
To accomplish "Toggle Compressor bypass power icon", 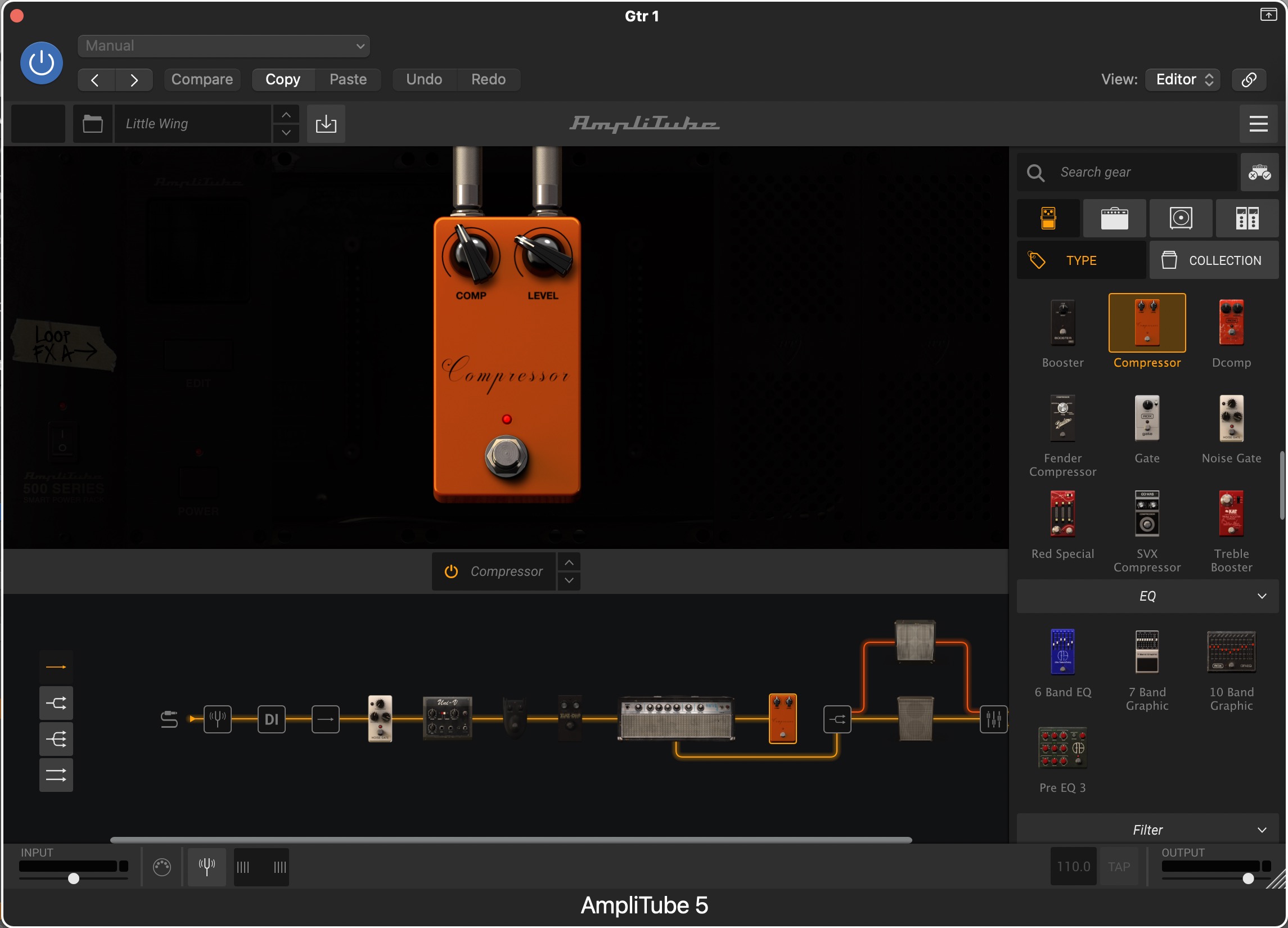I will (x=451, y=571).
